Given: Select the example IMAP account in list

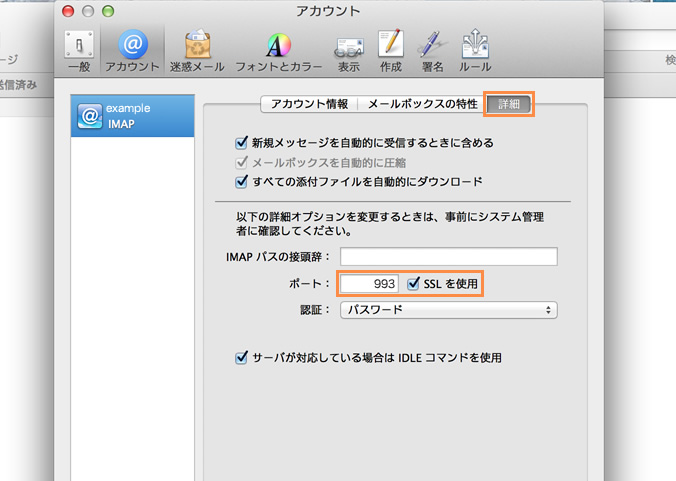Looking at the screenshot, I should [133, 116].
